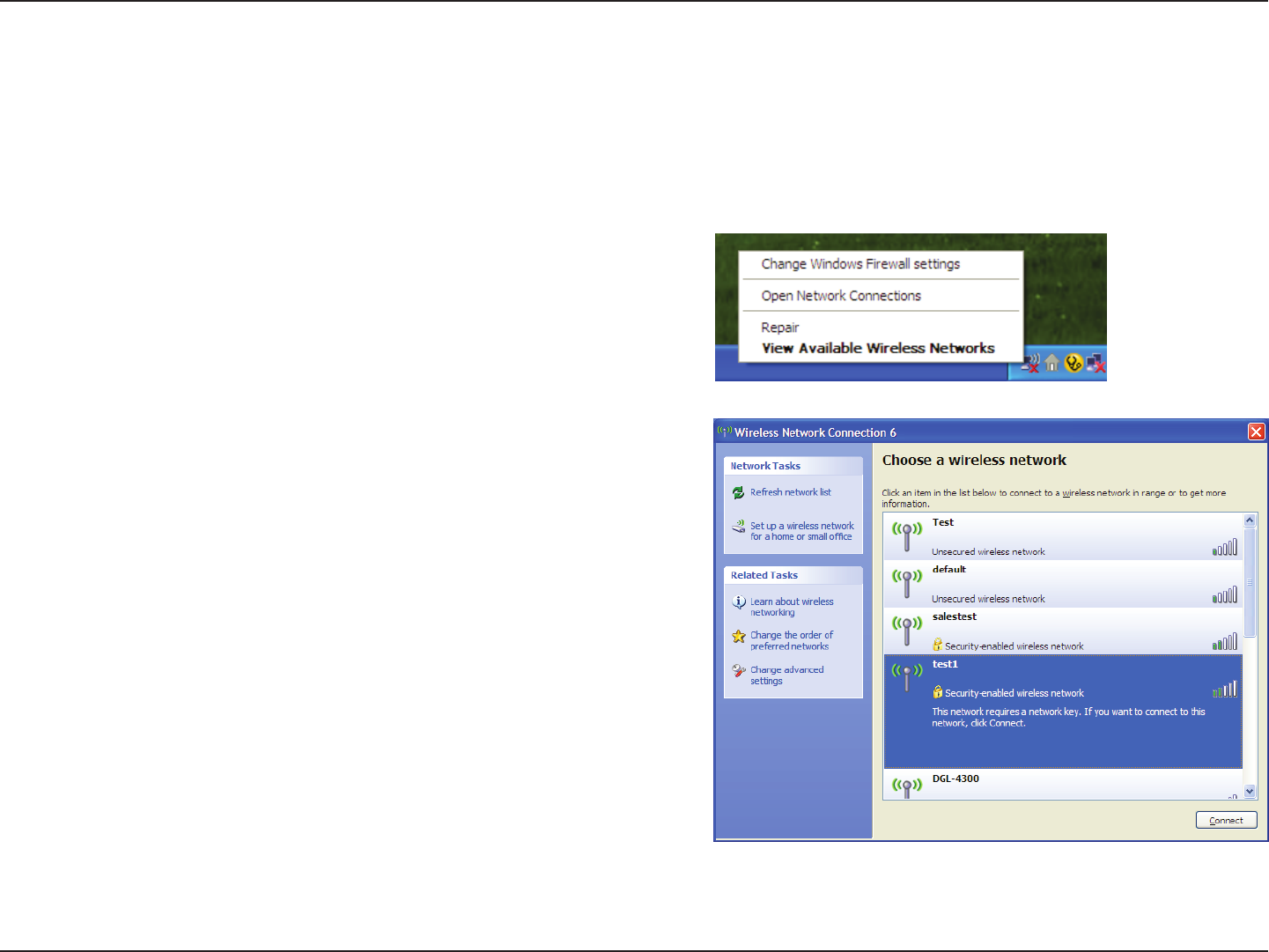Click the network list scroll up arrow
Image resolution: width=1269 pixels, height=952 pixels.
point(1250,521)
